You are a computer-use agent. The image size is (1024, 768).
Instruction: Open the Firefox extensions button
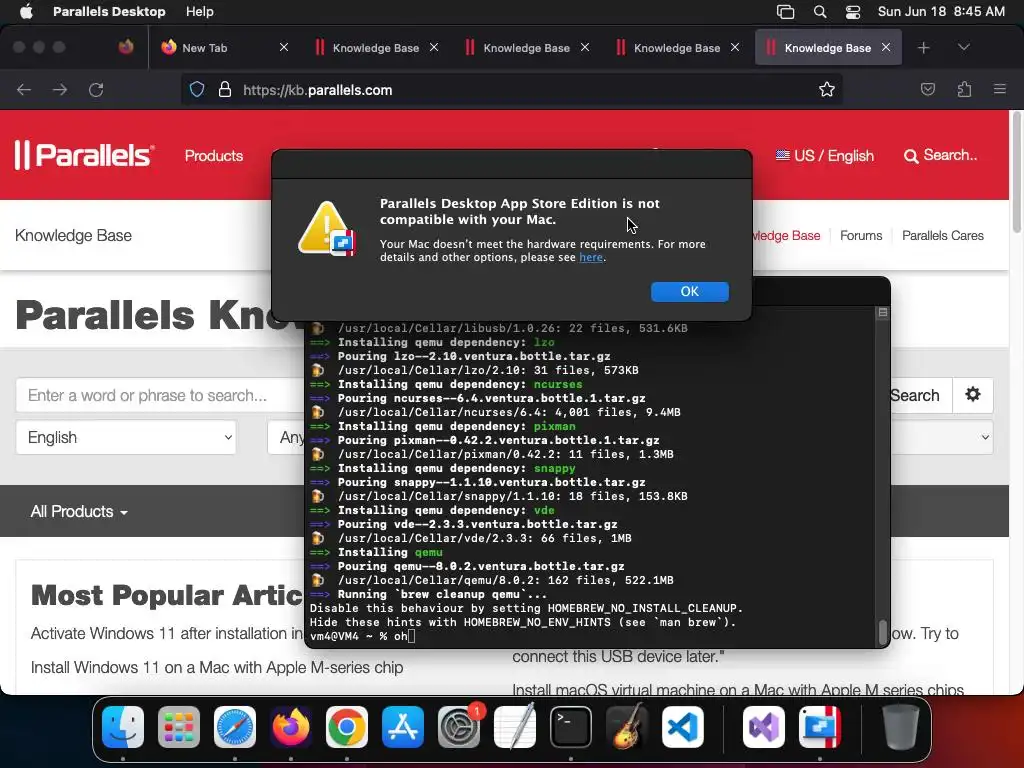(964, 89)
